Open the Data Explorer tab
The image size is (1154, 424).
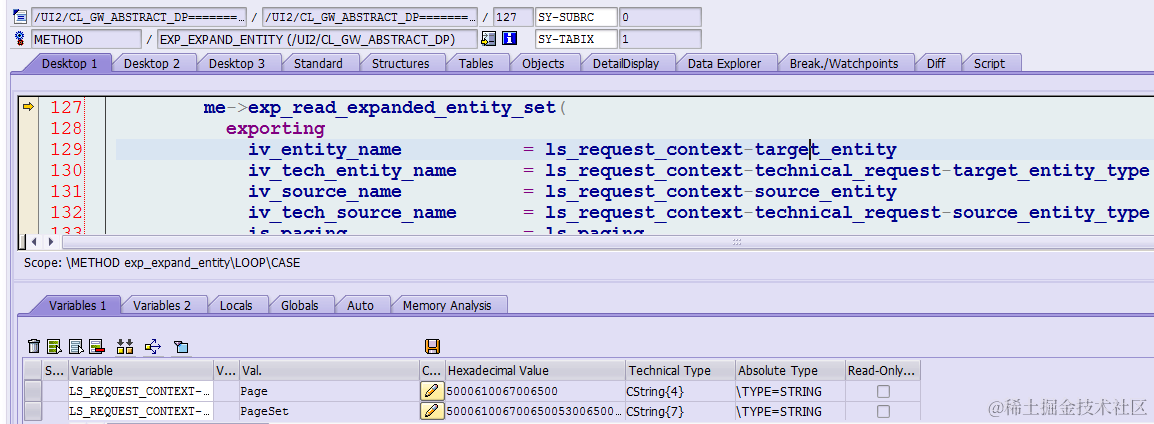tap(724, 63)
